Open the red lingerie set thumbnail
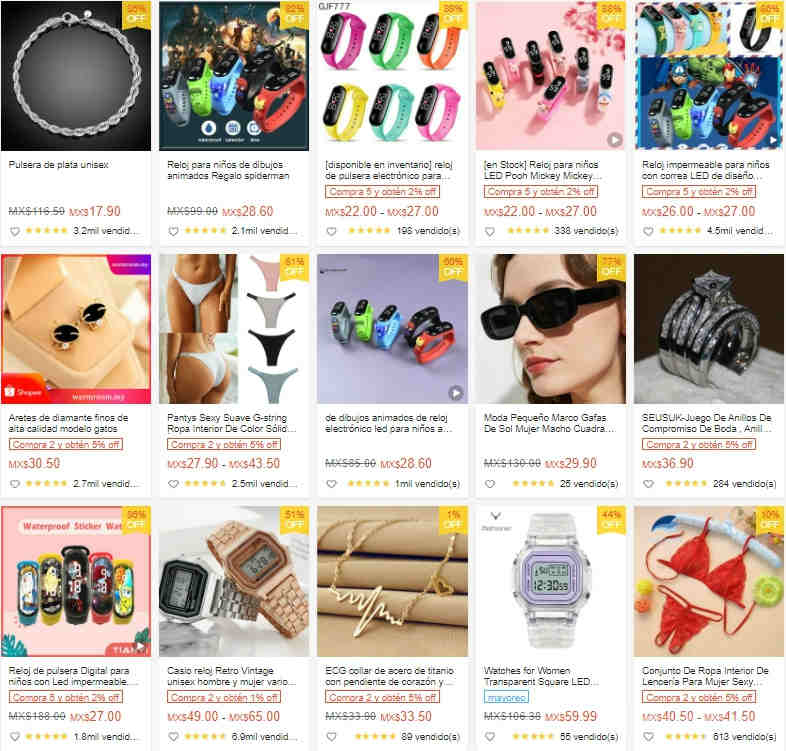The height and width of the screenshot is (751, 786). click(709, 582)
